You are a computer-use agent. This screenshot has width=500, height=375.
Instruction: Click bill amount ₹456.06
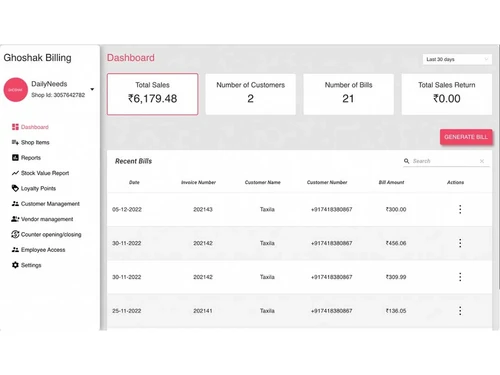(396, 243)
